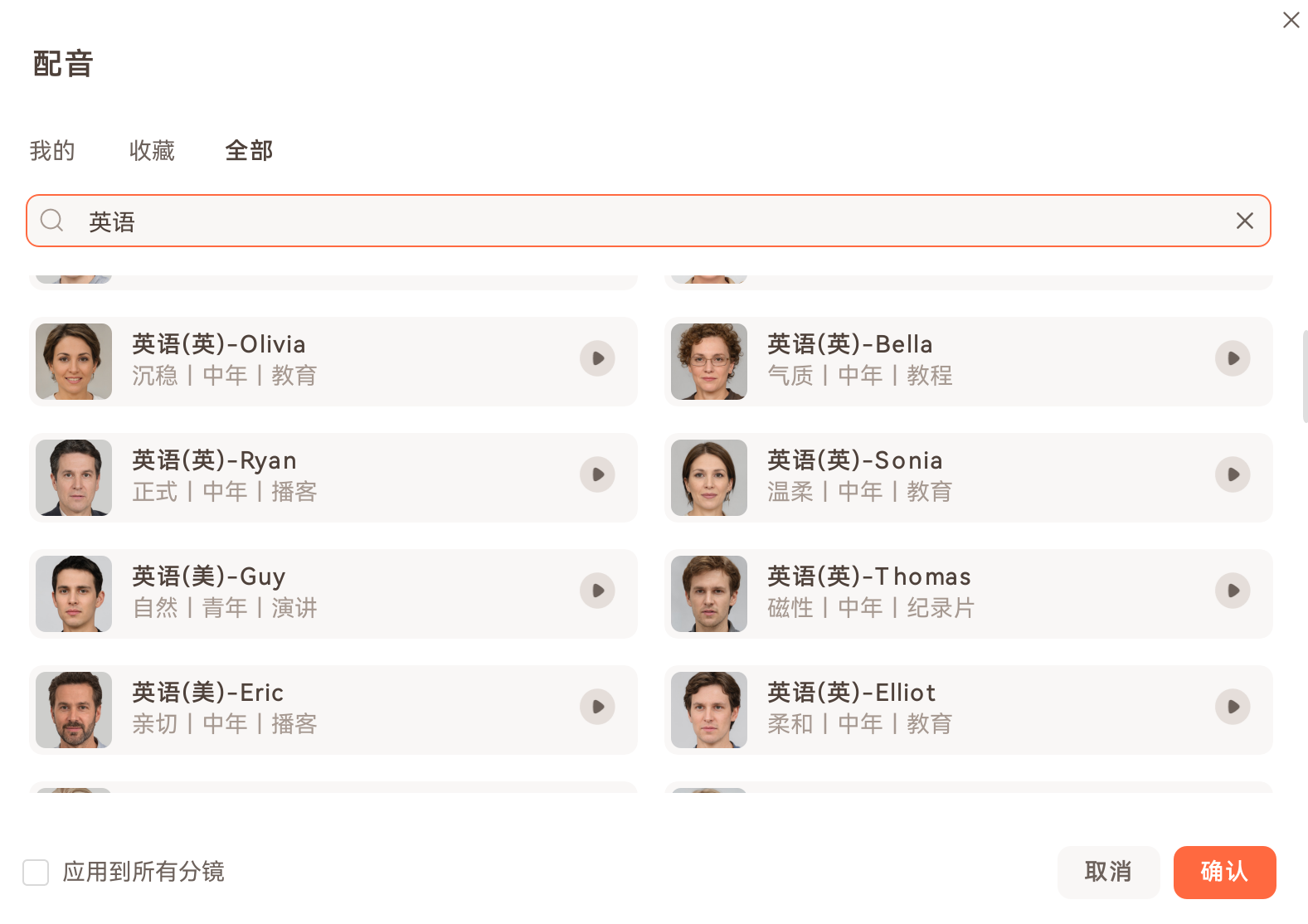Image resolution: width=1308 pixels, height=924 pixels.
Task: Click the 英语 search input field
Action: point(647,221)
